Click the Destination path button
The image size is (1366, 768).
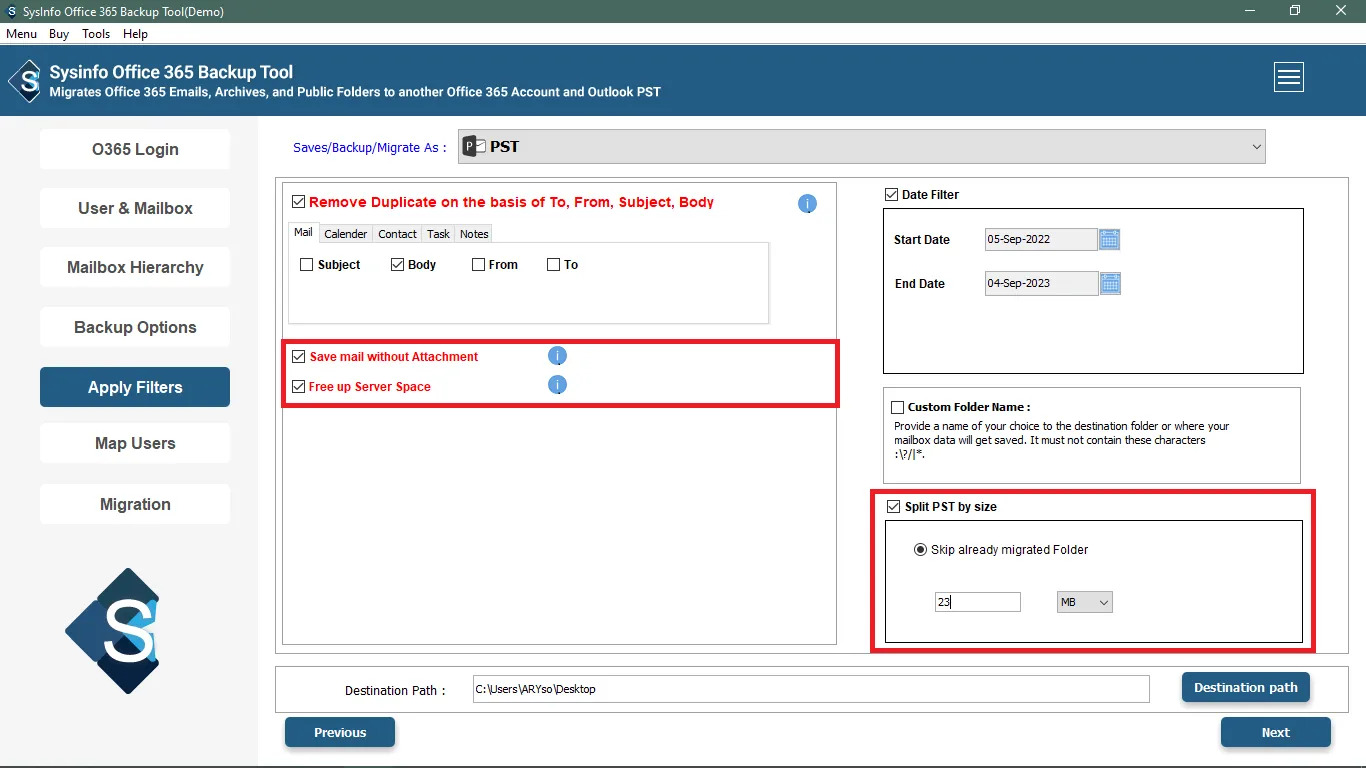(1246, 687)
